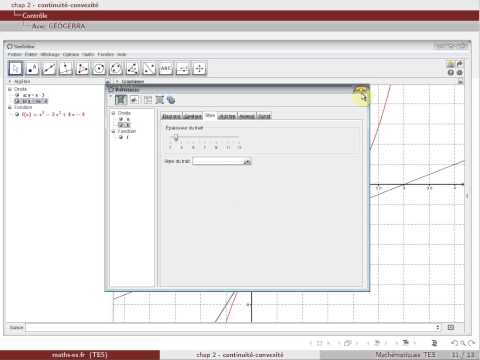Image resolution: width=480 pixels, height=360 pixels.
Task: Toggle visibility of line a in Algebra view
Action: click(17, 95)
